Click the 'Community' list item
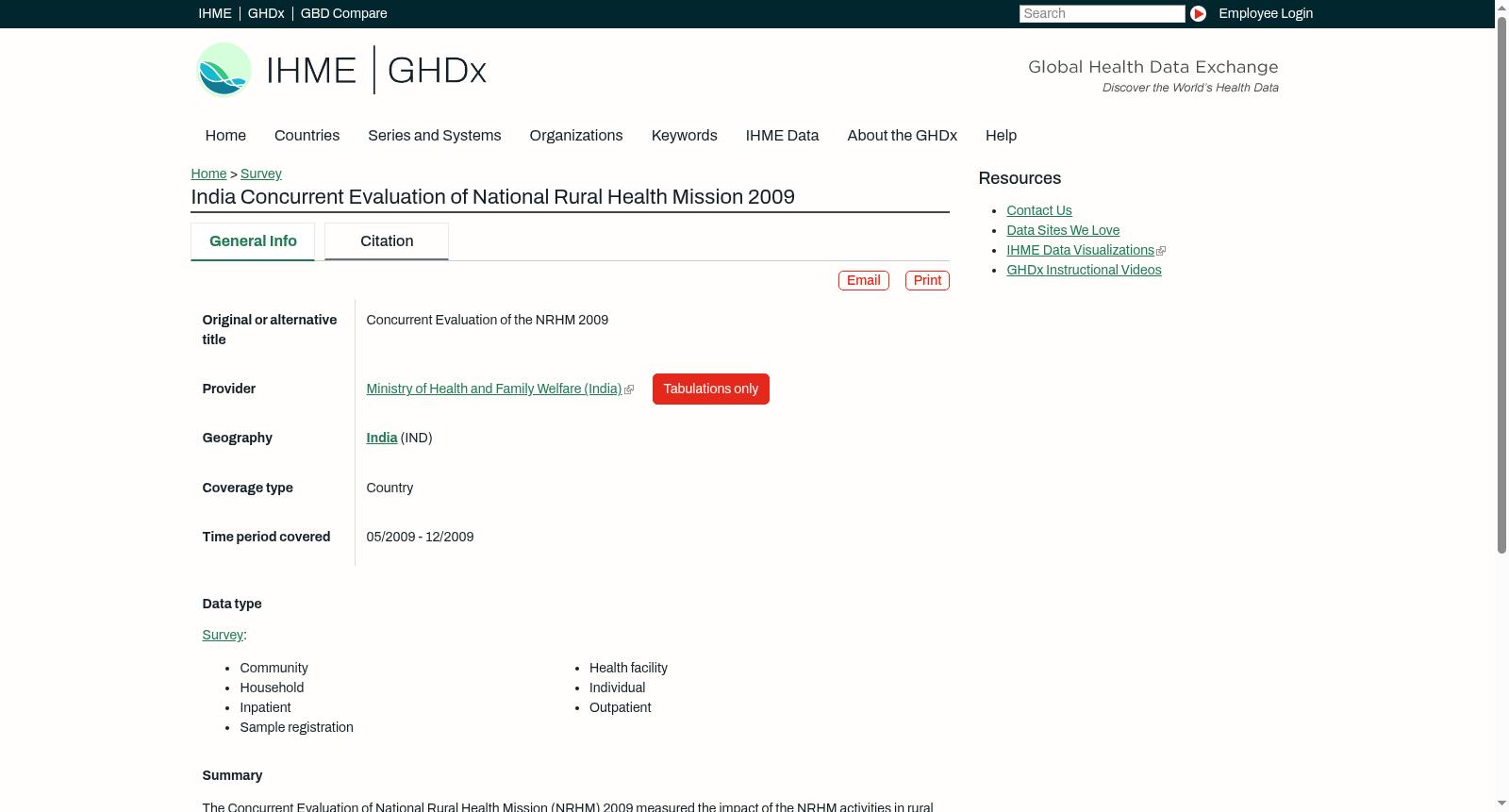1509x812 pixels. coord(274,668)
